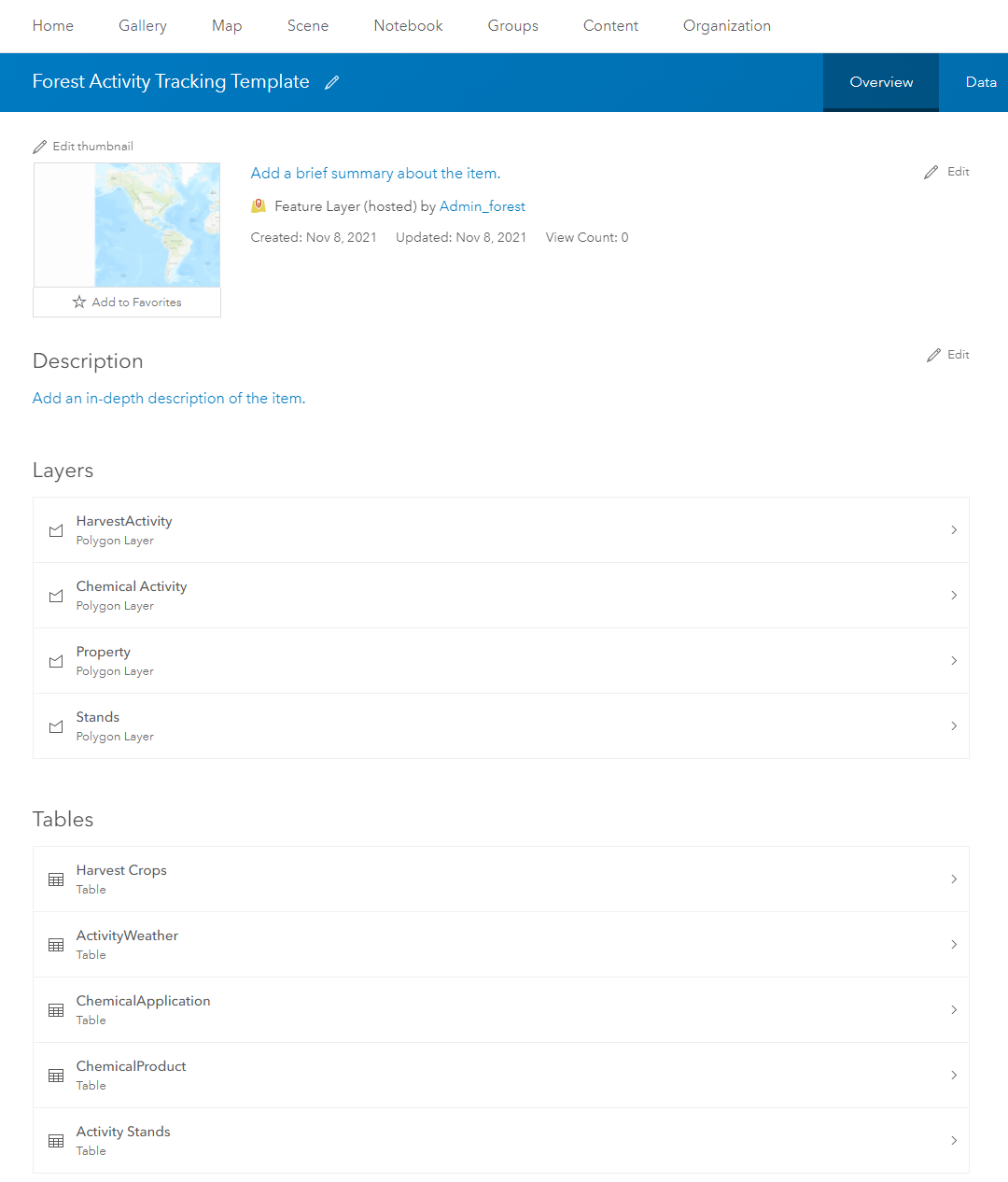Open the Gallery menu item
1008x1182 pixels.
(x=143, y=26)
